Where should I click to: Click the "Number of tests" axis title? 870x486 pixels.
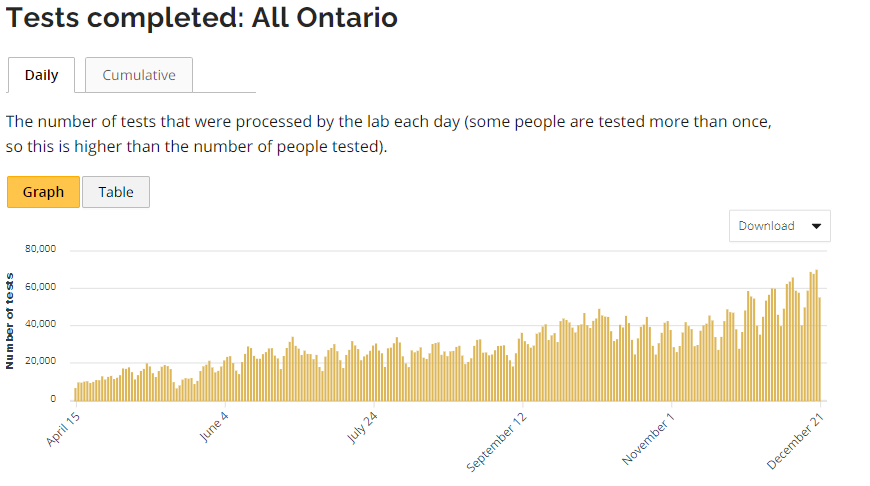tap(10, 321)
